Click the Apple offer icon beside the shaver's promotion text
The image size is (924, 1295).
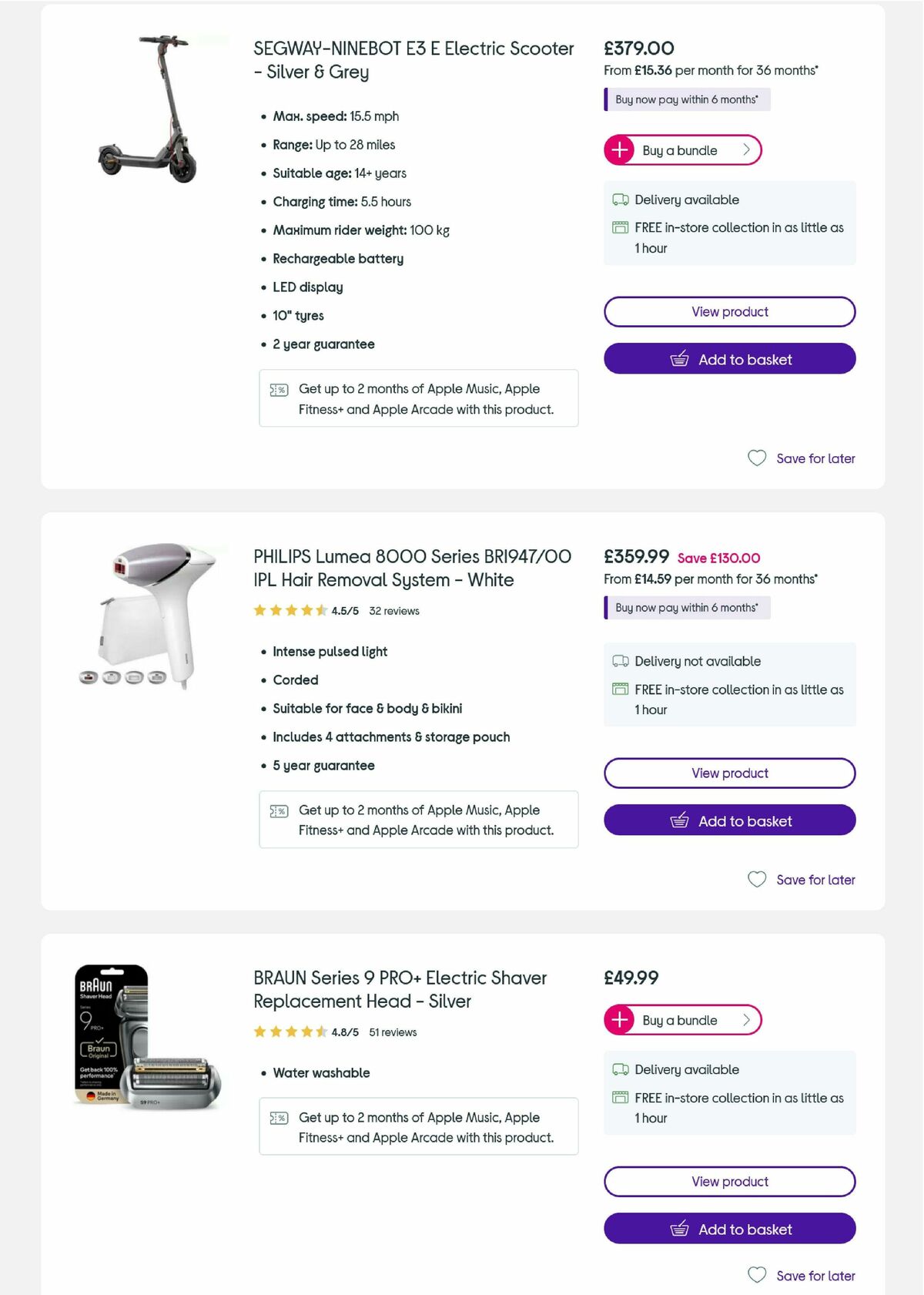279,1117
